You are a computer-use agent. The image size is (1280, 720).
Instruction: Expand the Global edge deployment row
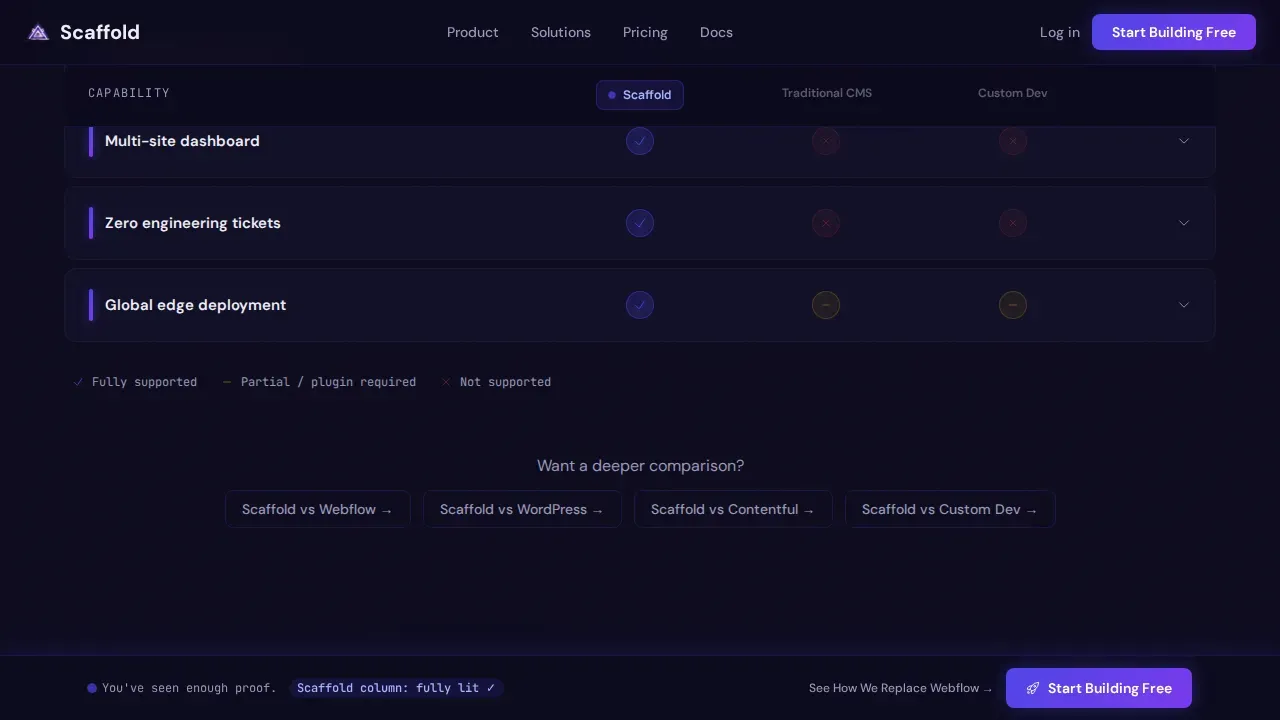tap(1184, 305)
